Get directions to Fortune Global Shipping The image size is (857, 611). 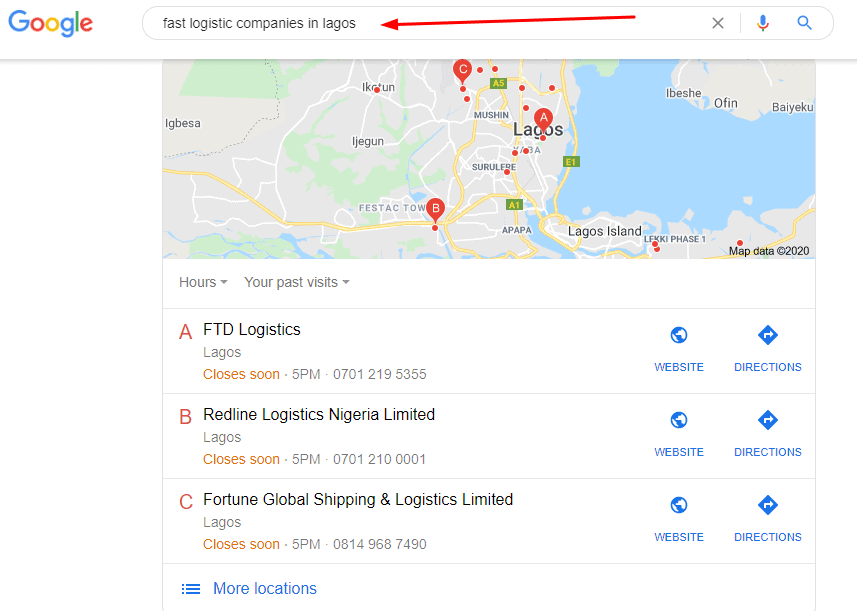[x=768, y=506]
